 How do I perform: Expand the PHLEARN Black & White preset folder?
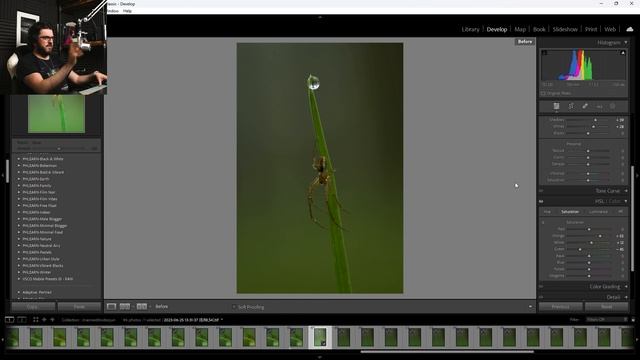(19, 159)
